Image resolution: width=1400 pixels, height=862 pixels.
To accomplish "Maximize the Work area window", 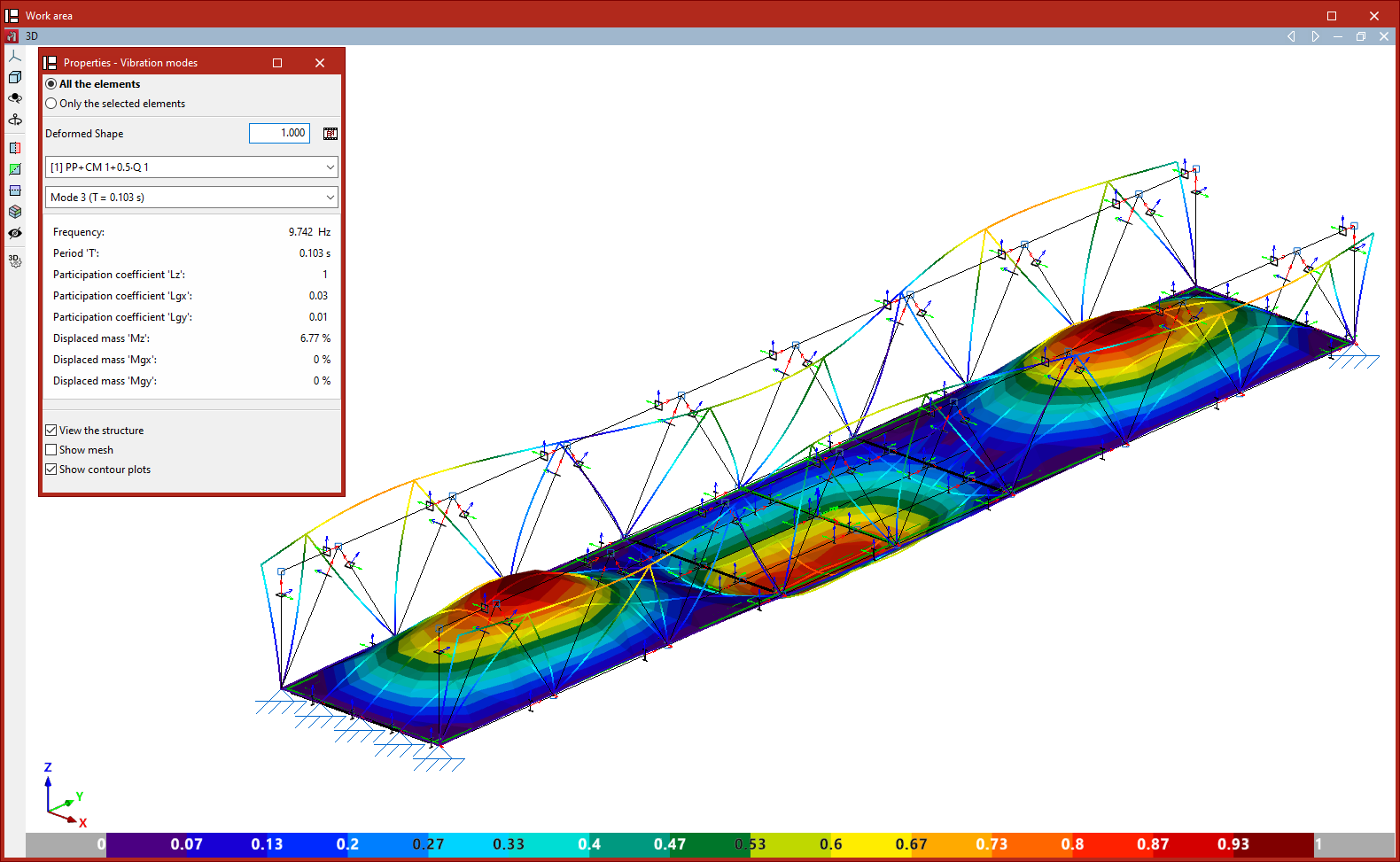I will click(x=1332, y=16).
